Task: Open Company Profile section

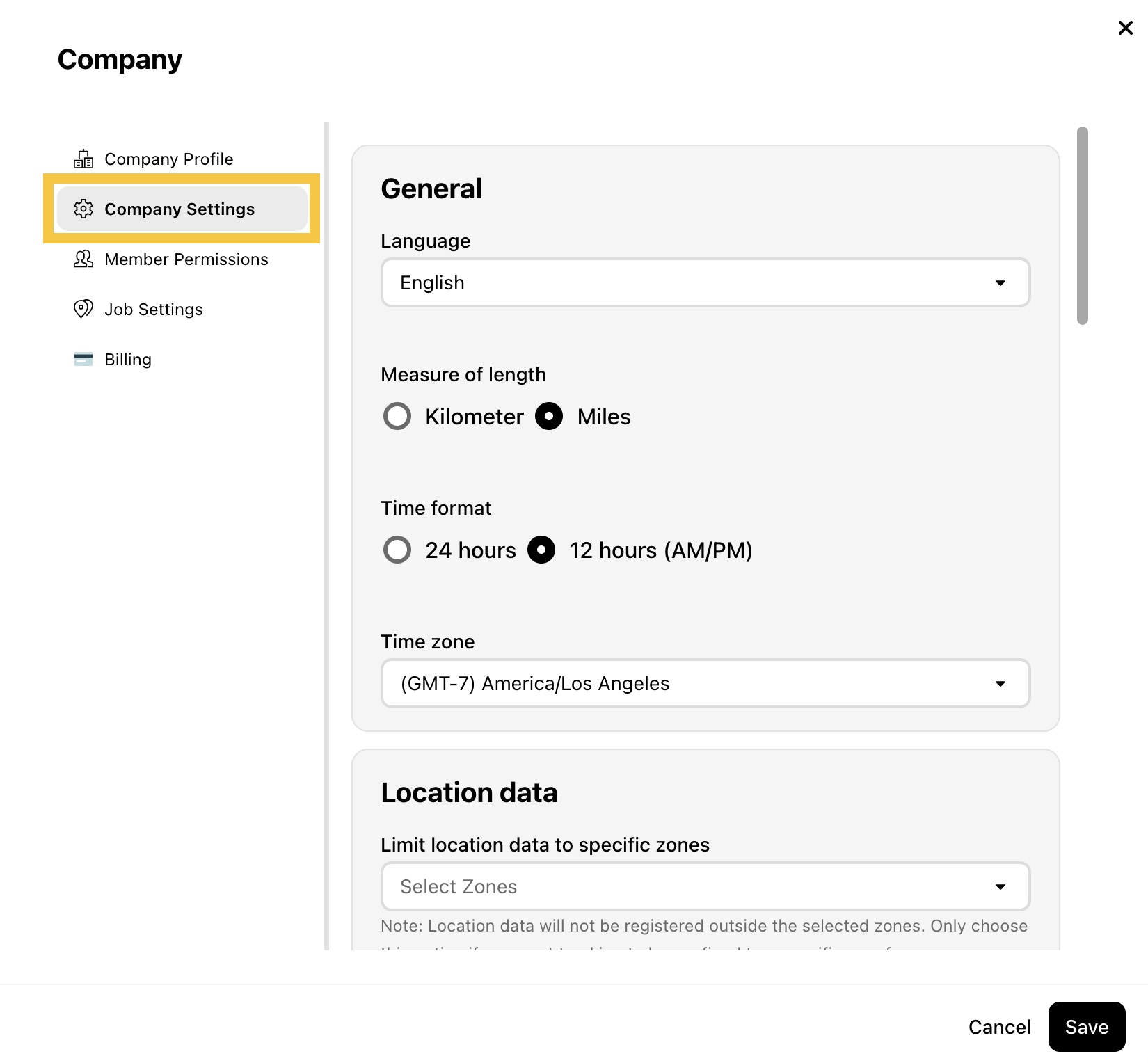Action: (181, 159)
